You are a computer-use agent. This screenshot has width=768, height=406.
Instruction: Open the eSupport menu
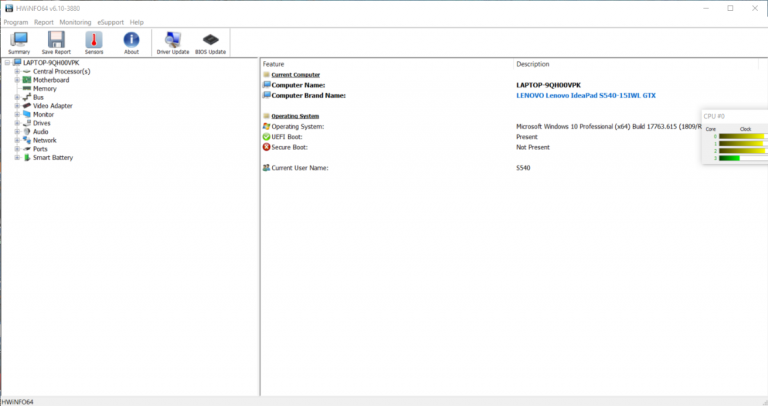pos(110,21)
